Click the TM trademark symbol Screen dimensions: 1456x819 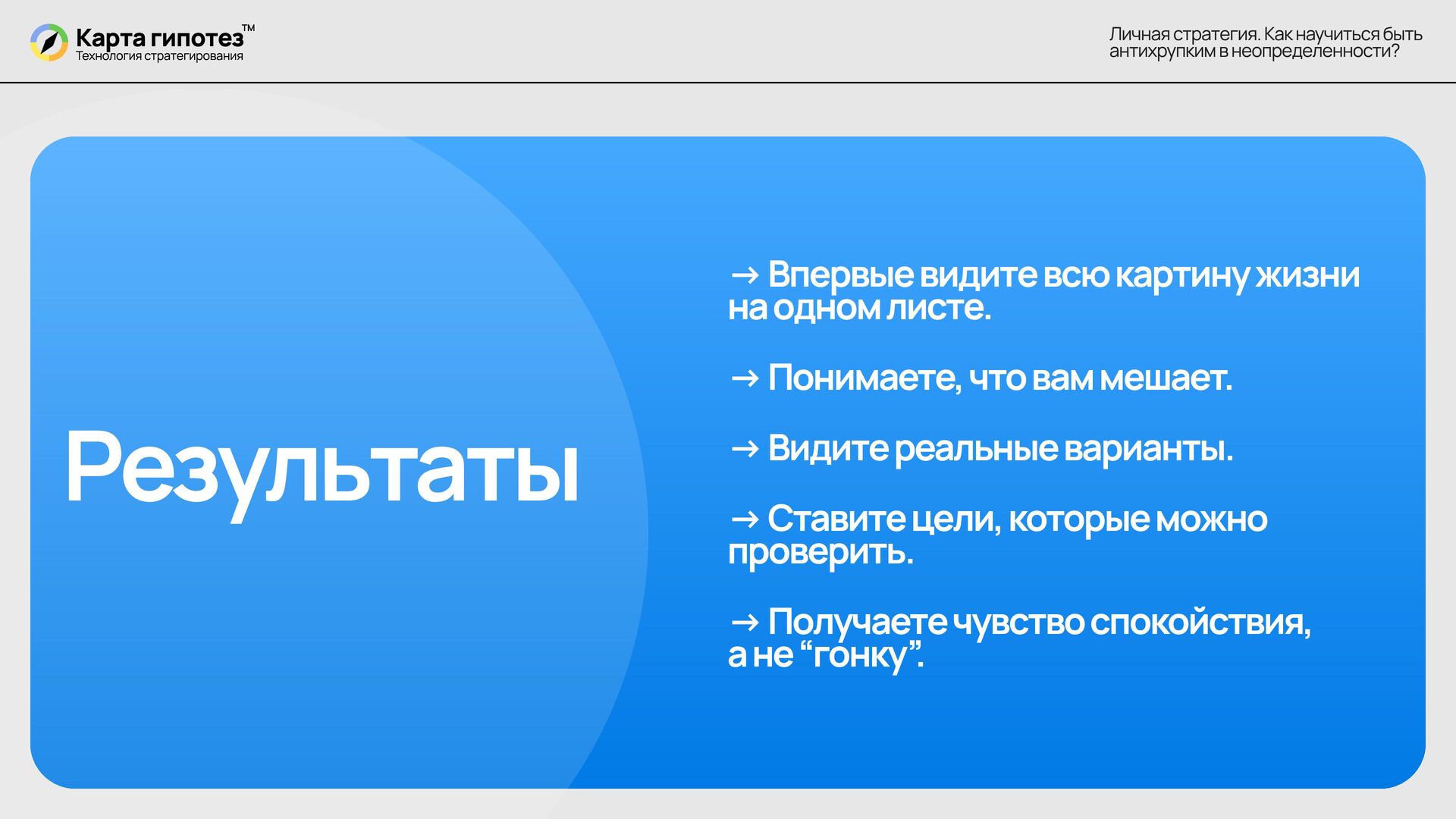pos(248,29)
